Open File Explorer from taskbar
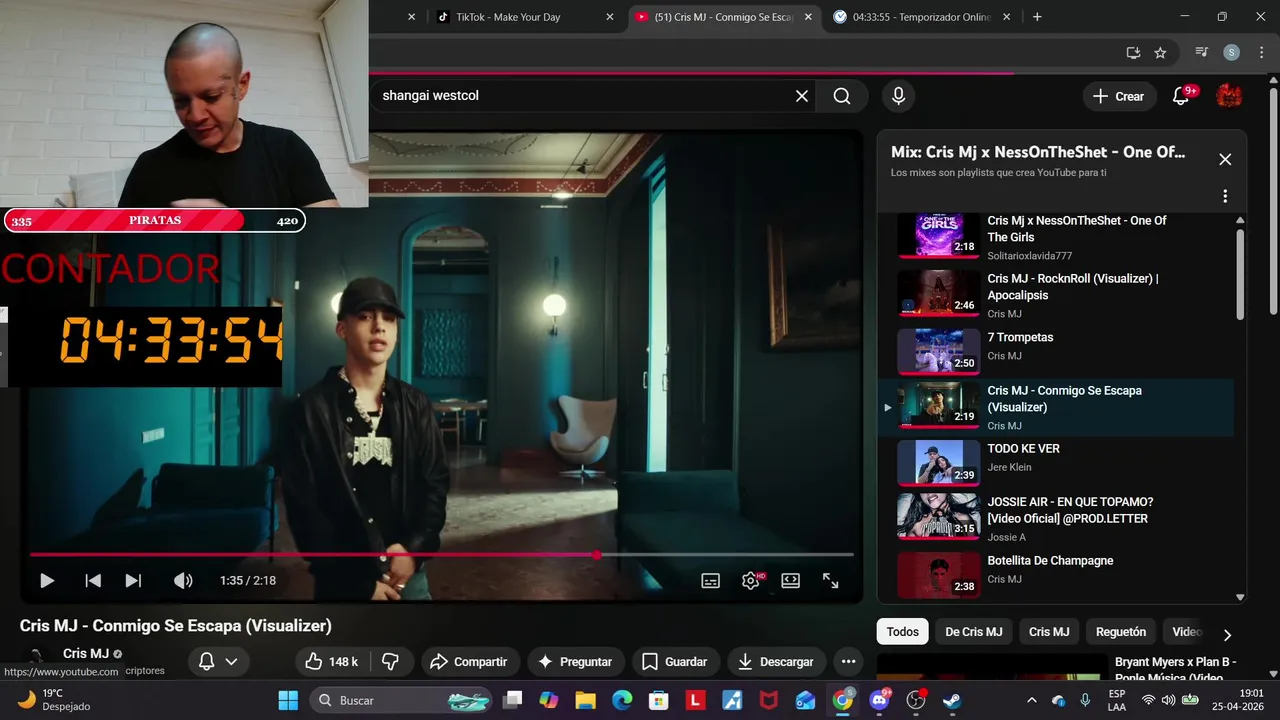 585,700
